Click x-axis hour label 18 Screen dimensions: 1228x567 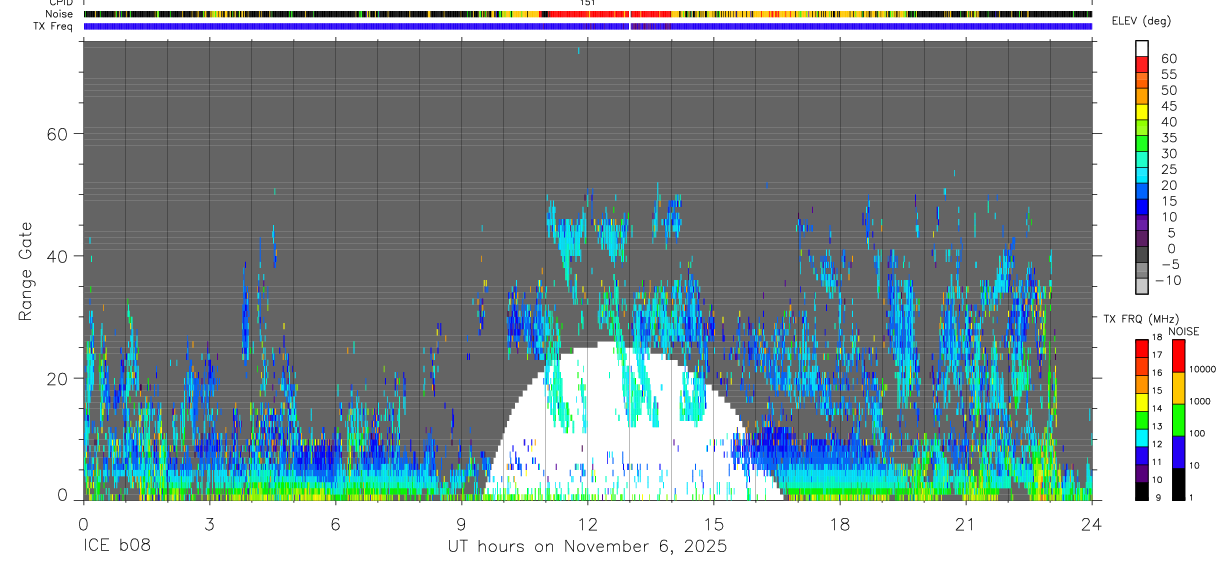[839, 524]
